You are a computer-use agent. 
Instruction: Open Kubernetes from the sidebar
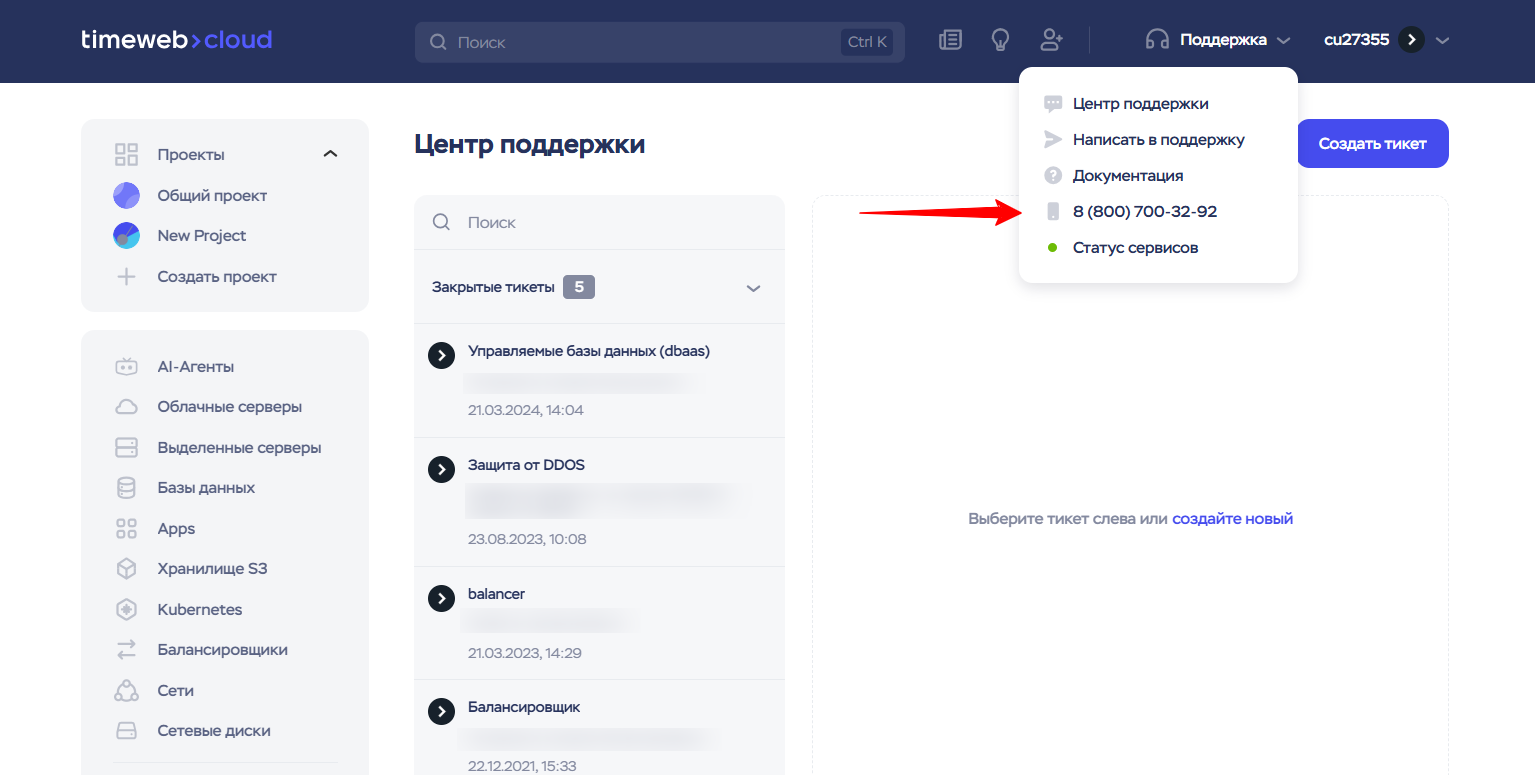point(199,609)
